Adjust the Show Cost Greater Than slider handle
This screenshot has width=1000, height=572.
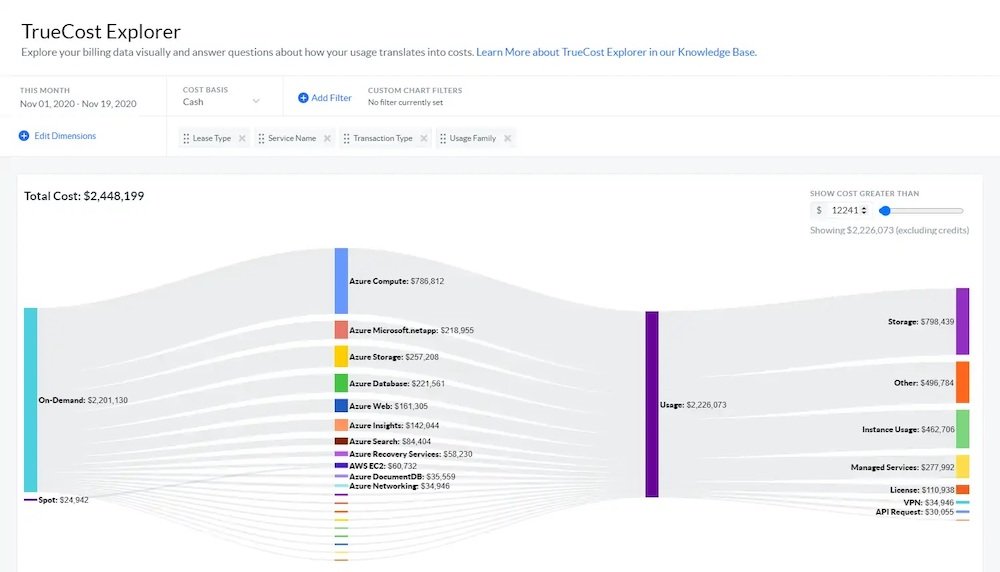tap(885, 210)
